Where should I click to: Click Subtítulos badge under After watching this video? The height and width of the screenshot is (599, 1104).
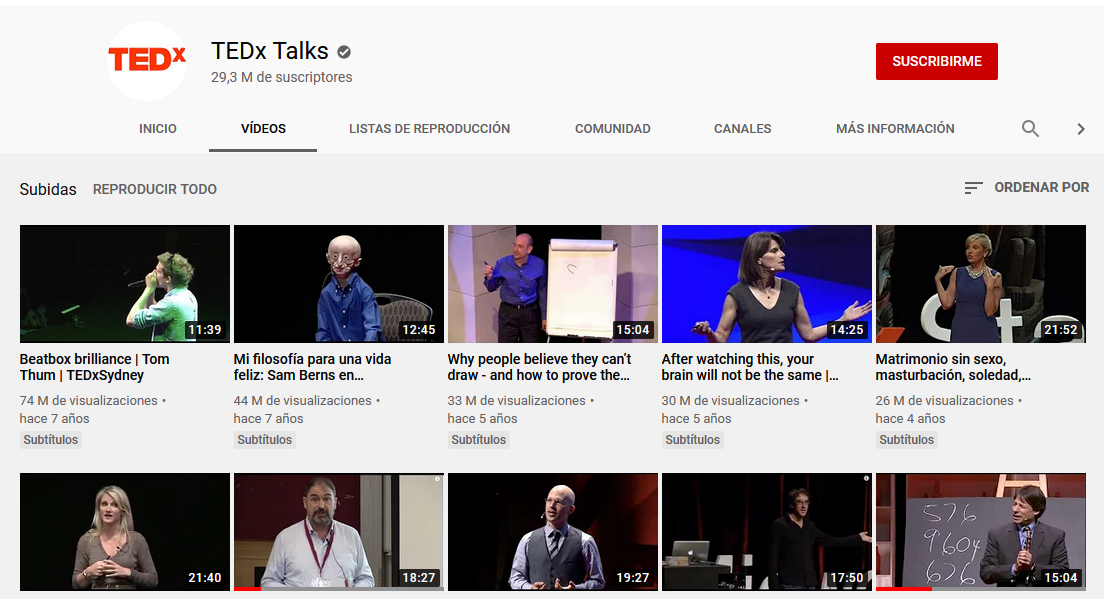point(693,440)
